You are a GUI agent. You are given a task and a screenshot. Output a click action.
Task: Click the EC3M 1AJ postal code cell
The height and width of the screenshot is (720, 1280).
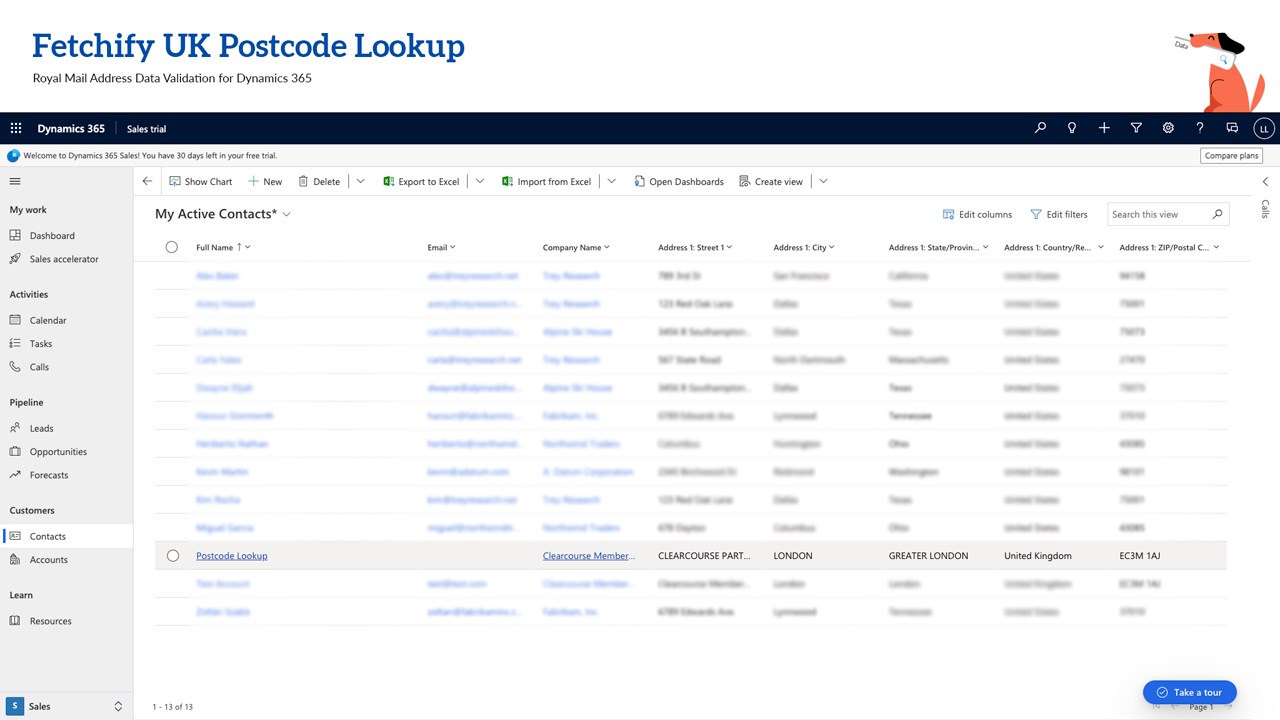1140,555
